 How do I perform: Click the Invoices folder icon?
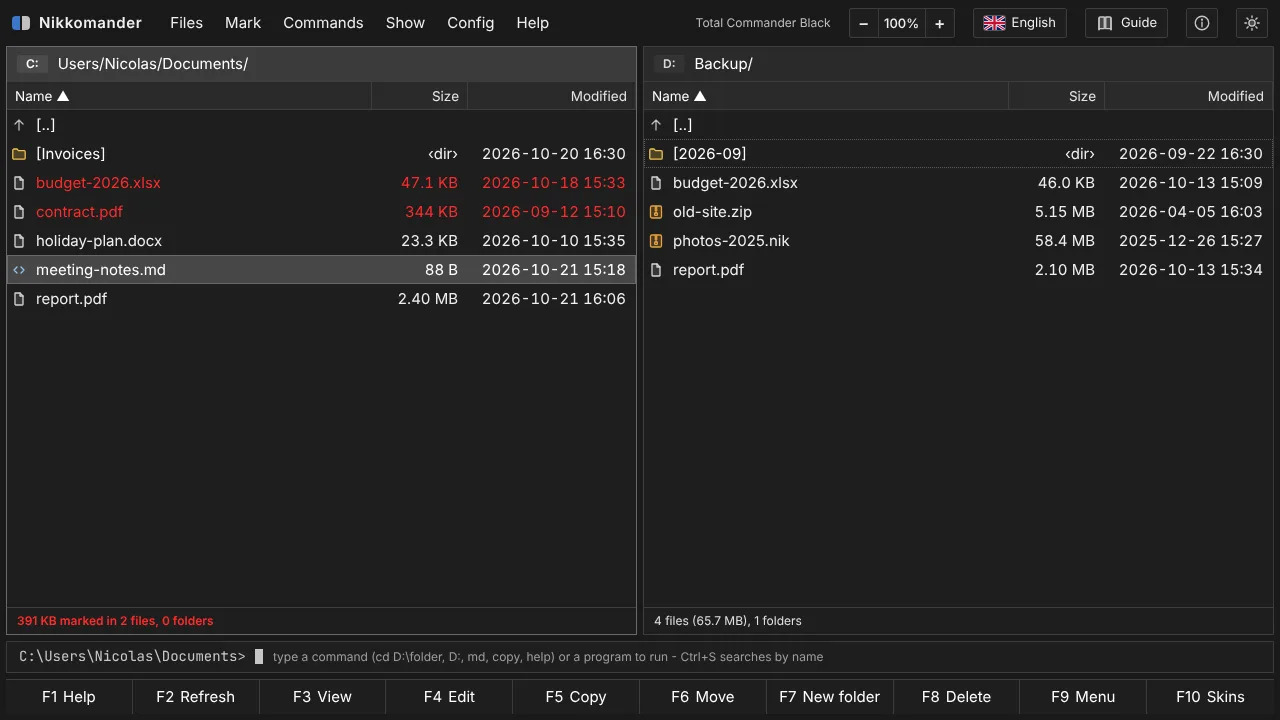[19, 154]
